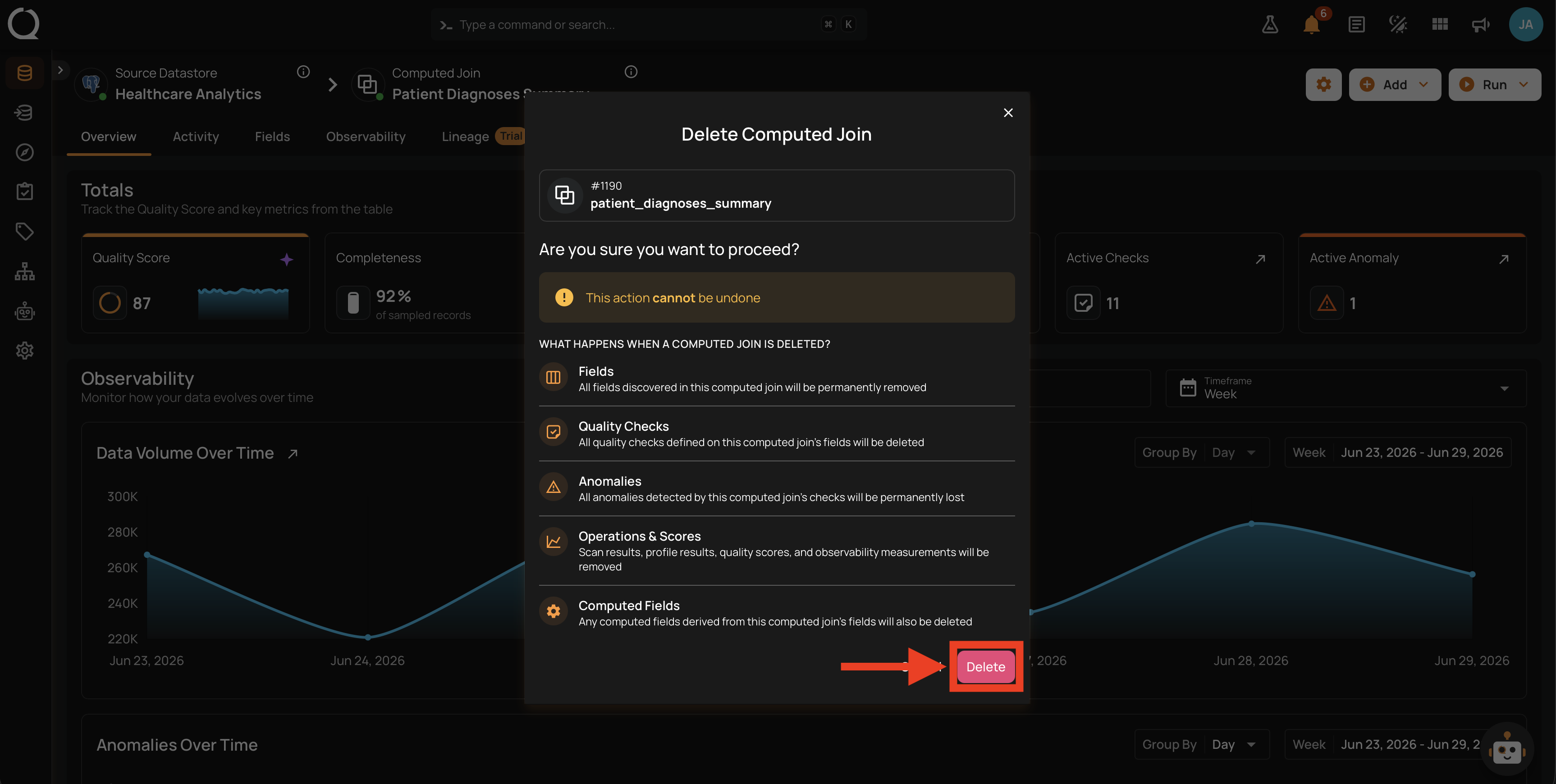Toggle the theme magic wand icon
Viewport: 1556px width, 784px height.
pyautogui.click(x=1398, y=24)
